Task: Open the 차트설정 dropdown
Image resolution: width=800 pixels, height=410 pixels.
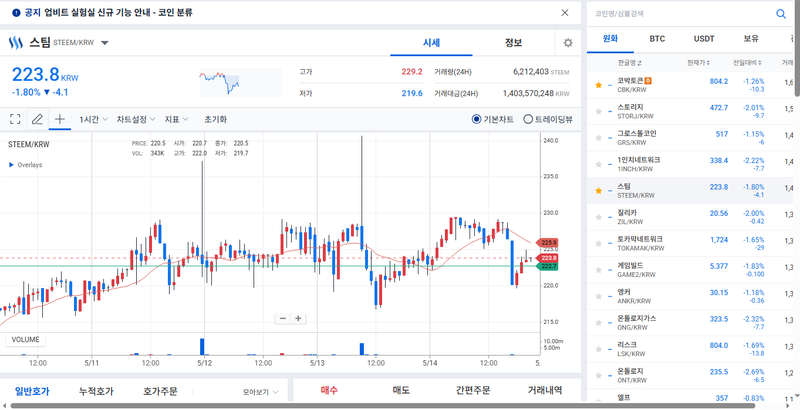Action: pos(136,119)
